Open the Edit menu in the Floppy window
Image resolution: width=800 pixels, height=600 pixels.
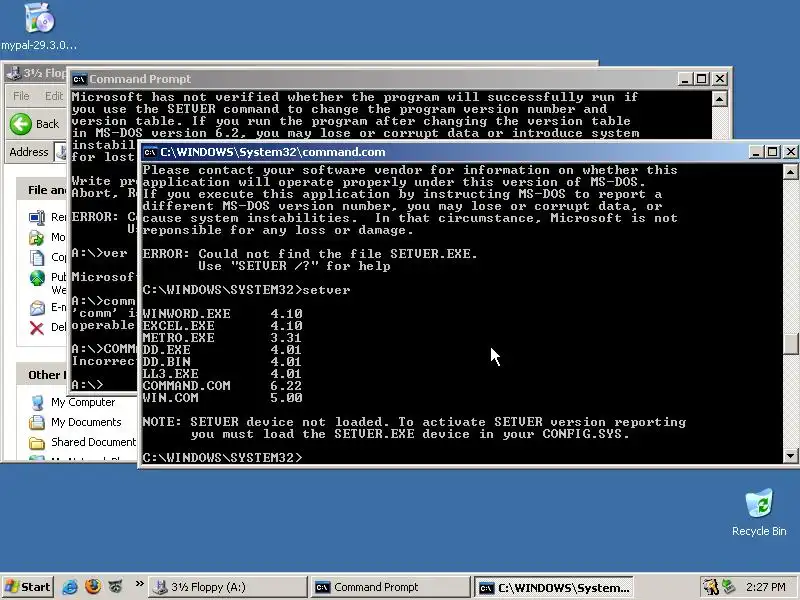[x=54, y=96]
